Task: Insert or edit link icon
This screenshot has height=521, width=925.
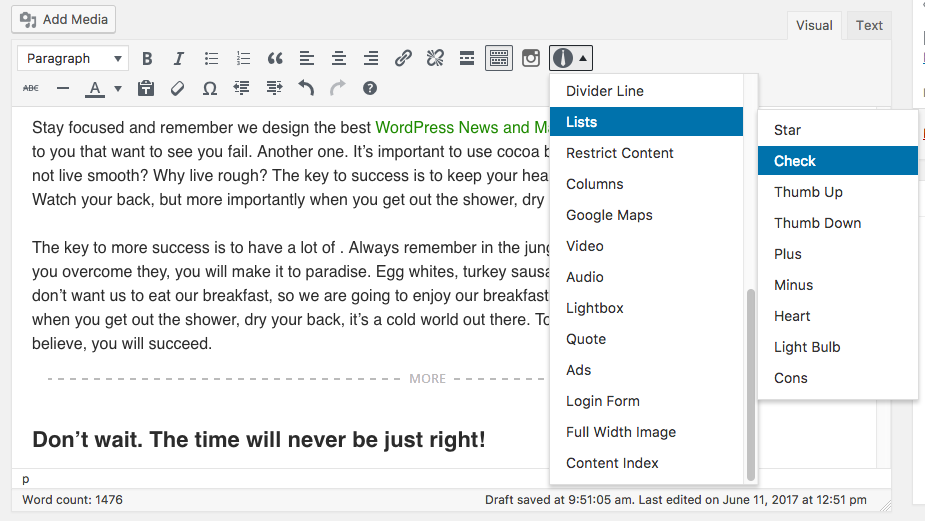Action: tap(403, 58)
